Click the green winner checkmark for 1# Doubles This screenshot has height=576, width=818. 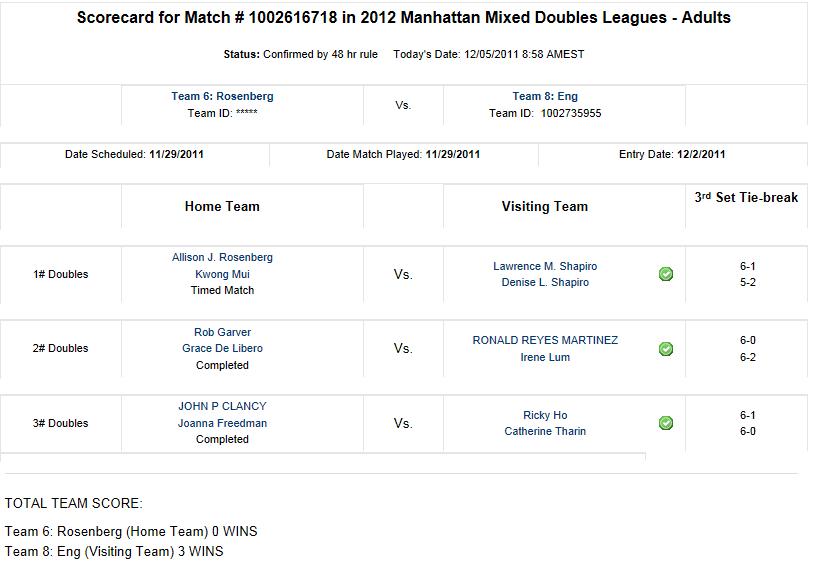pos(666,274)
